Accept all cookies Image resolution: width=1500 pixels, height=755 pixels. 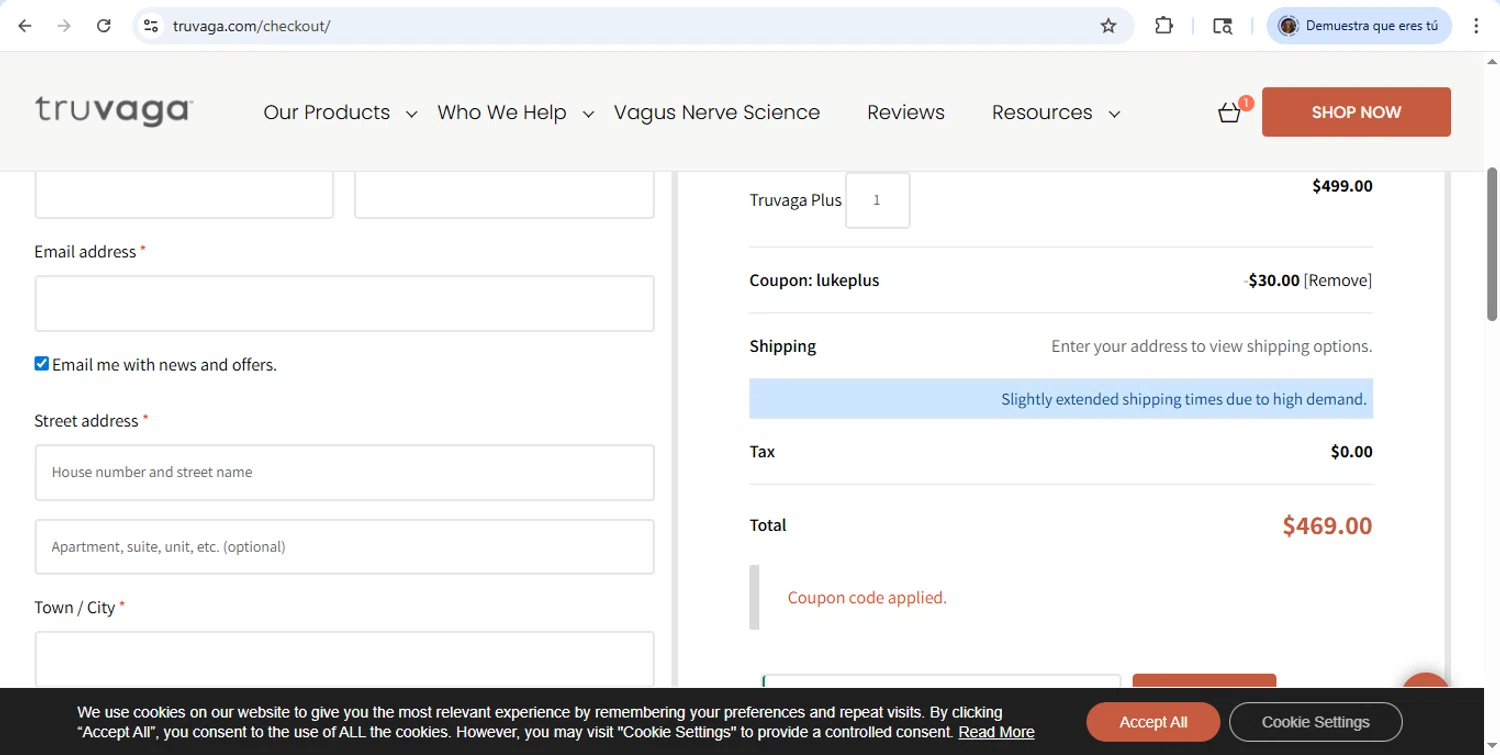1153,722
